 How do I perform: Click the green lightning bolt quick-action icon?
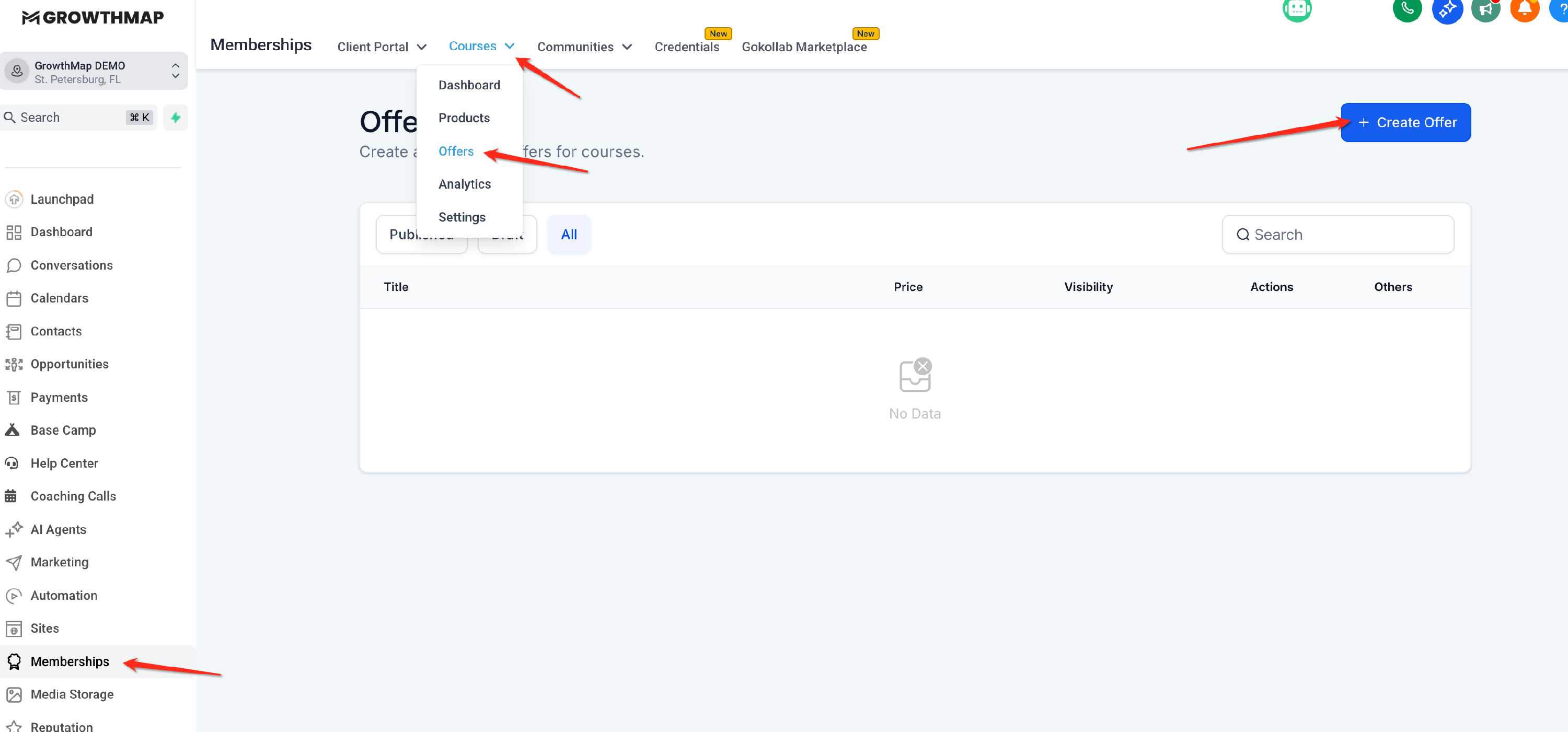click(175, 118)
